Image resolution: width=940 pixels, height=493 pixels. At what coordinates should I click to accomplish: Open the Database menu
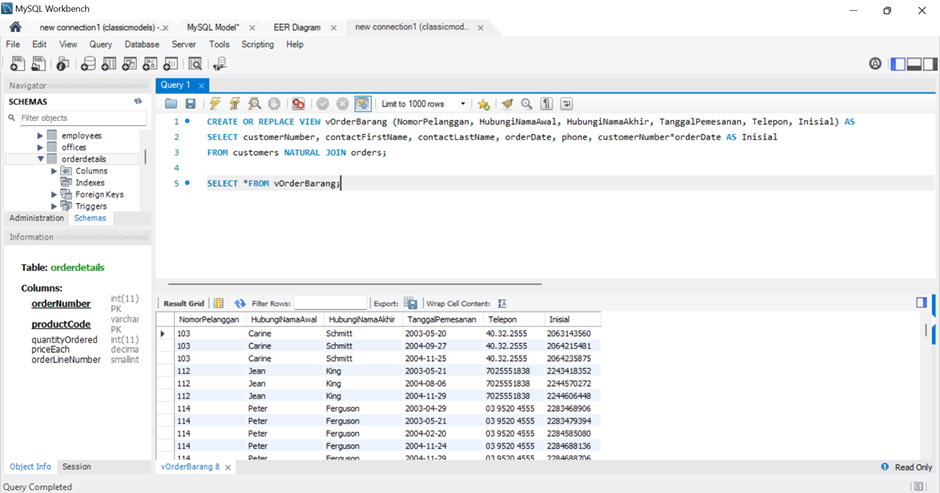tap(142, 44)
